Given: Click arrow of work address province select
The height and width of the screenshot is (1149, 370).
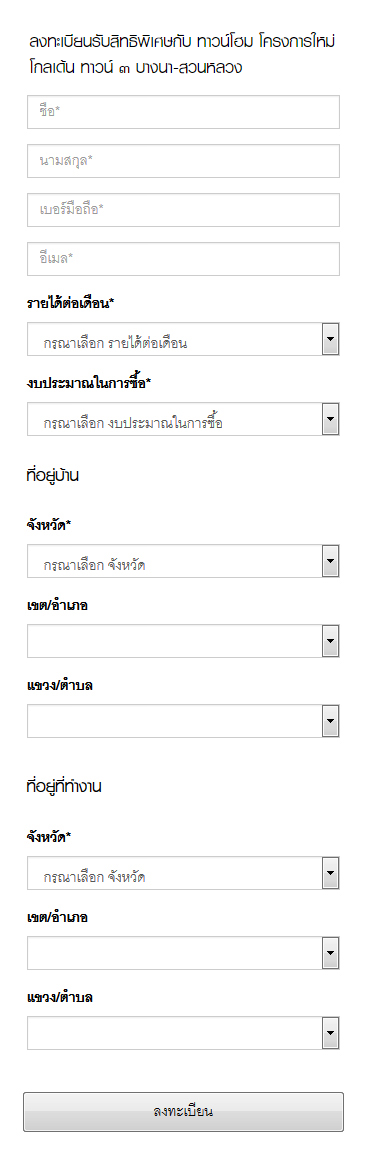Looking at the screenshot, I should click(330, 873).
